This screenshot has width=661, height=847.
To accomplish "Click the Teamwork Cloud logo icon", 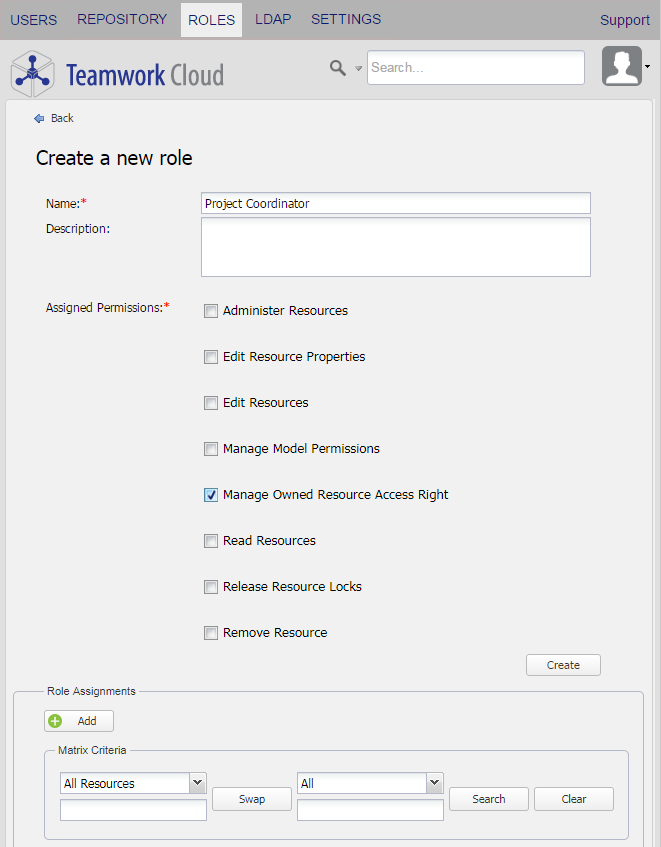I will click(x=32, y=74).
